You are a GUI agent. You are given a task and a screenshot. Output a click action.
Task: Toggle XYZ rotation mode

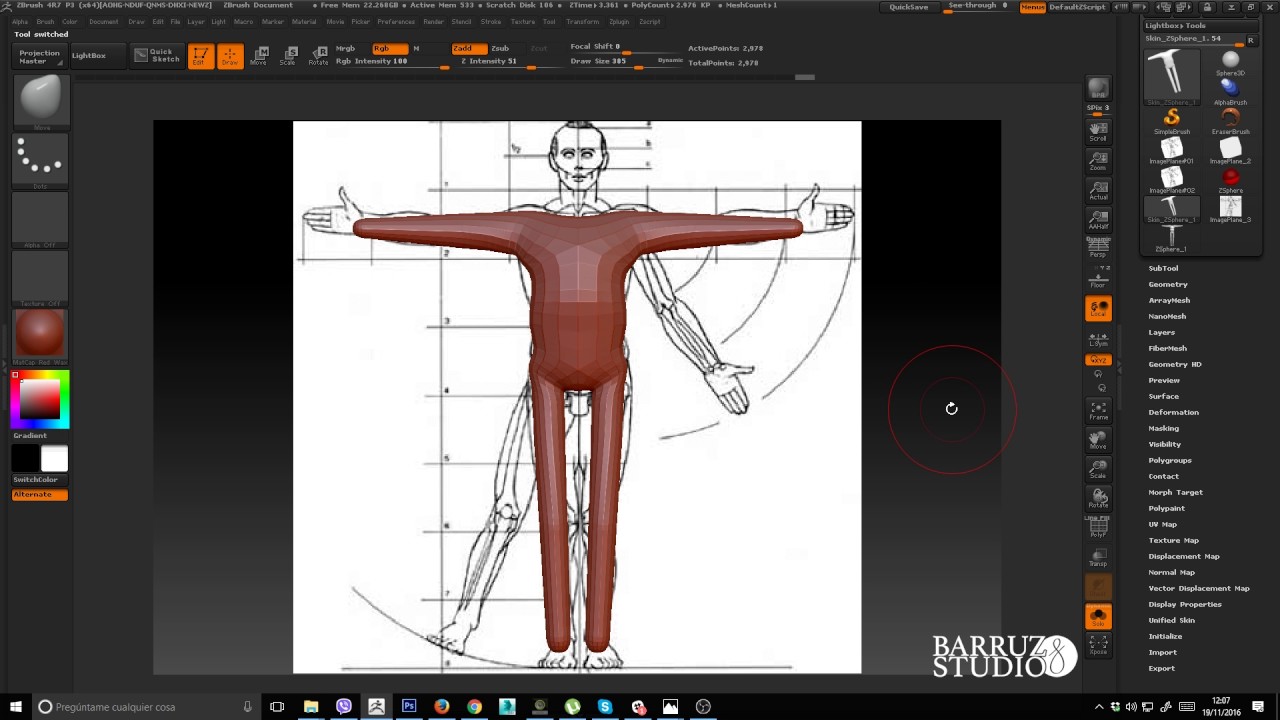click(x=1098, y=360)
